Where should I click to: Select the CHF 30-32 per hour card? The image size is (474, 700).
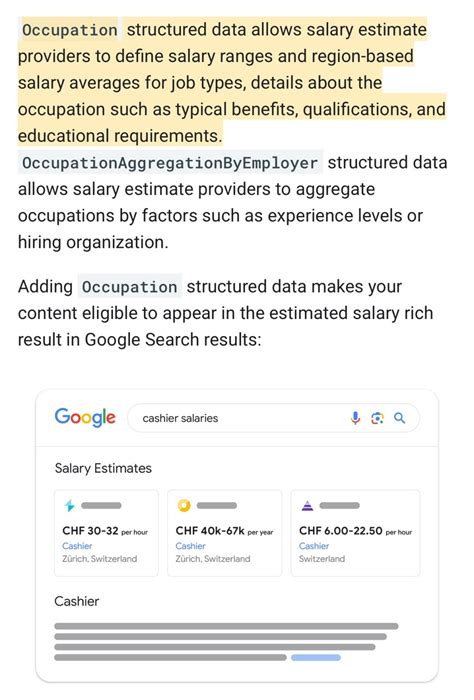[x=106, y=533]
